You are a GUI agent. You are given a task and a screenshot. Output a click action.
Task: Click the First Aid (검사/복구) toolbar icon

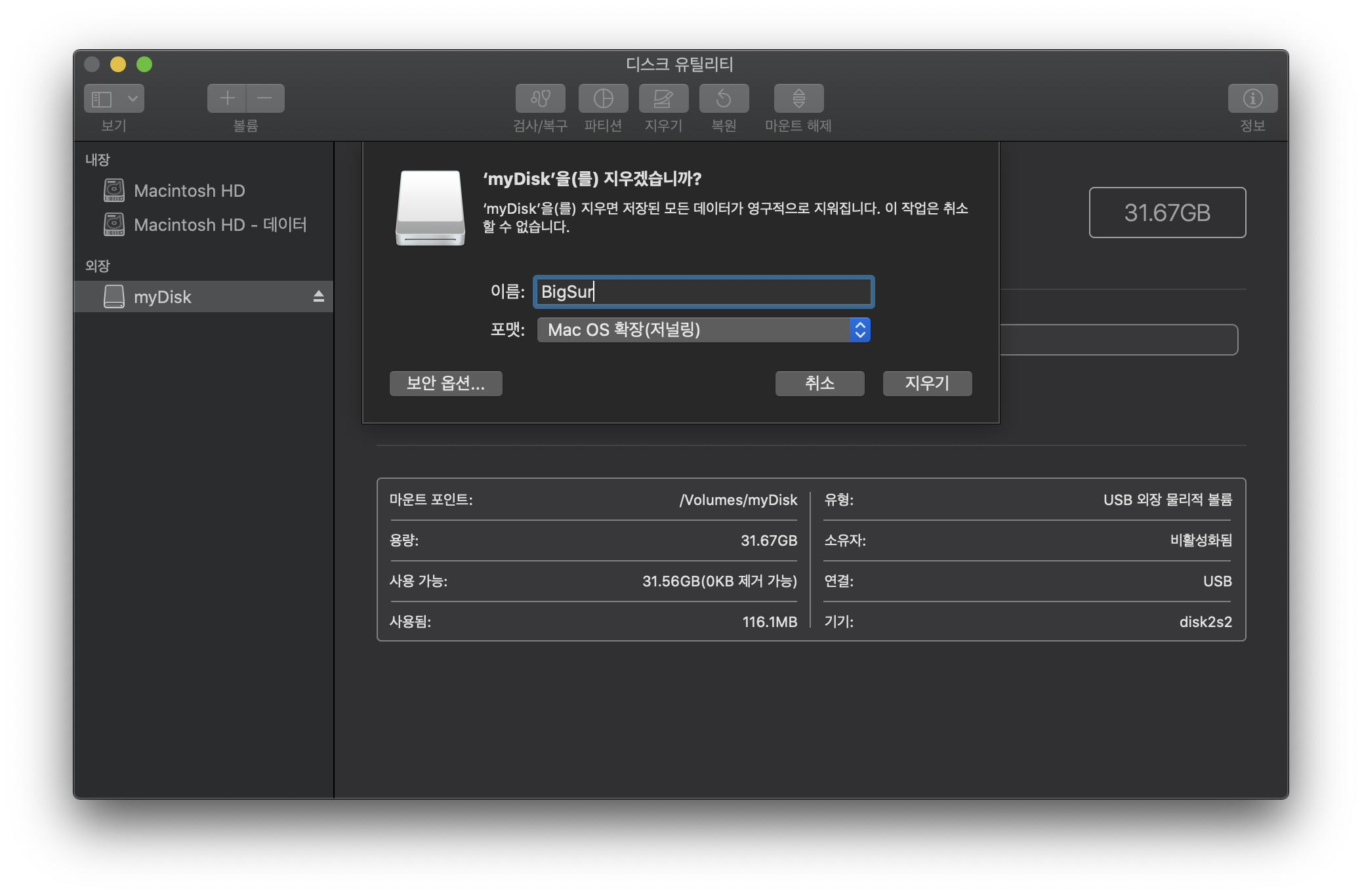540,98
